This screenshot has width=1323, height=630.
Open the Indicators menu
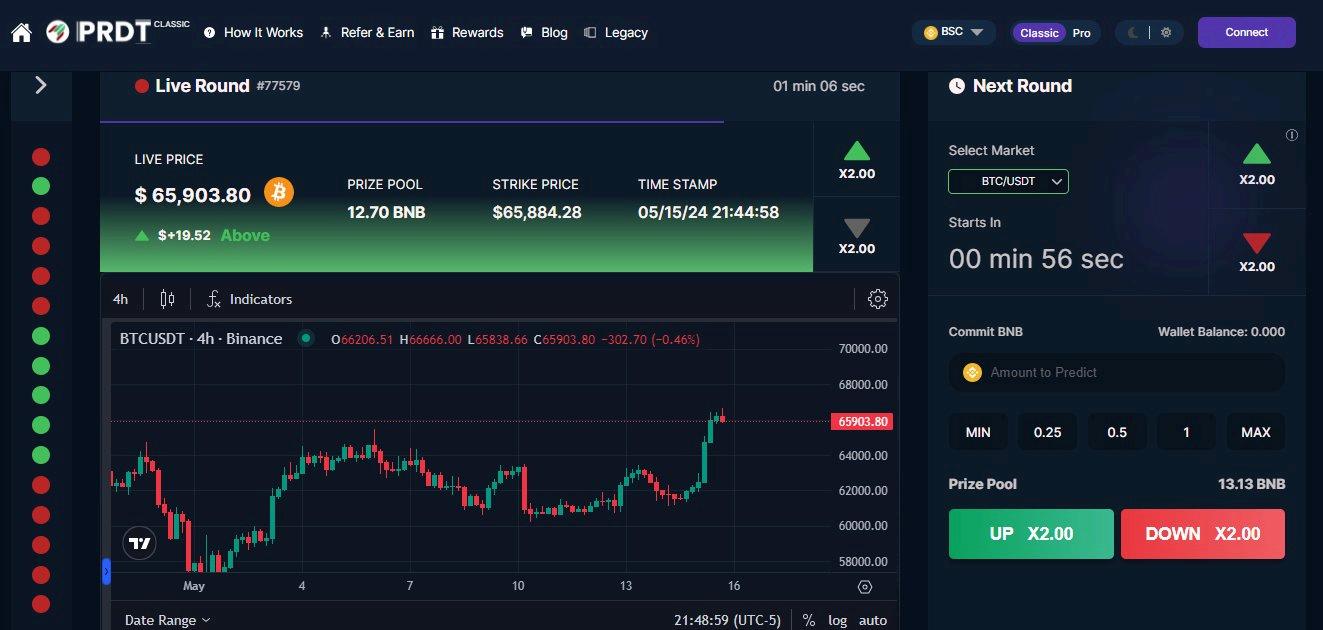coord(250,299)
